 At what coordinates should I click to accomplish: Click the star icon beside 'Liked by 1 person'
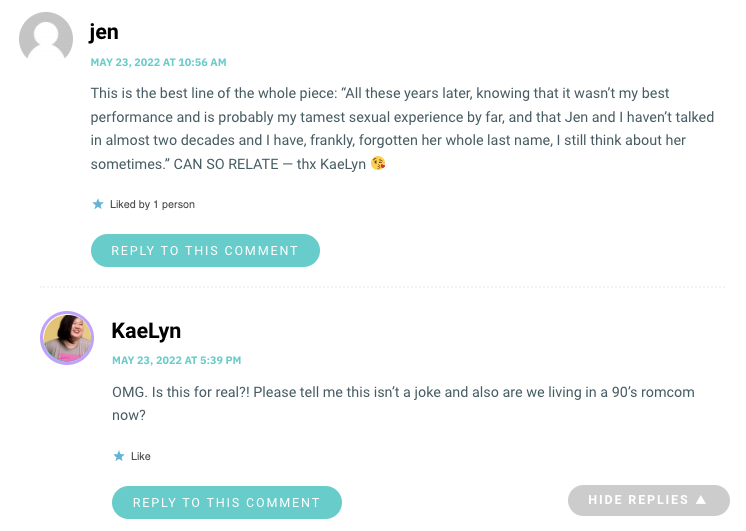pyautogui.click(x=97, y=204)
